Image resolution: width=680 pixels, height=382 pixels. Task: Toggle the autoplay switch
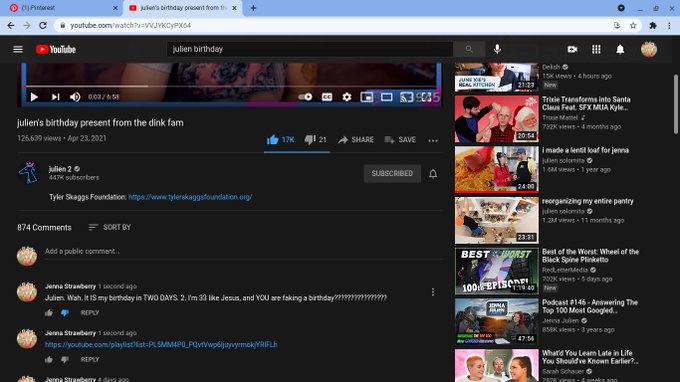point(305,97)
